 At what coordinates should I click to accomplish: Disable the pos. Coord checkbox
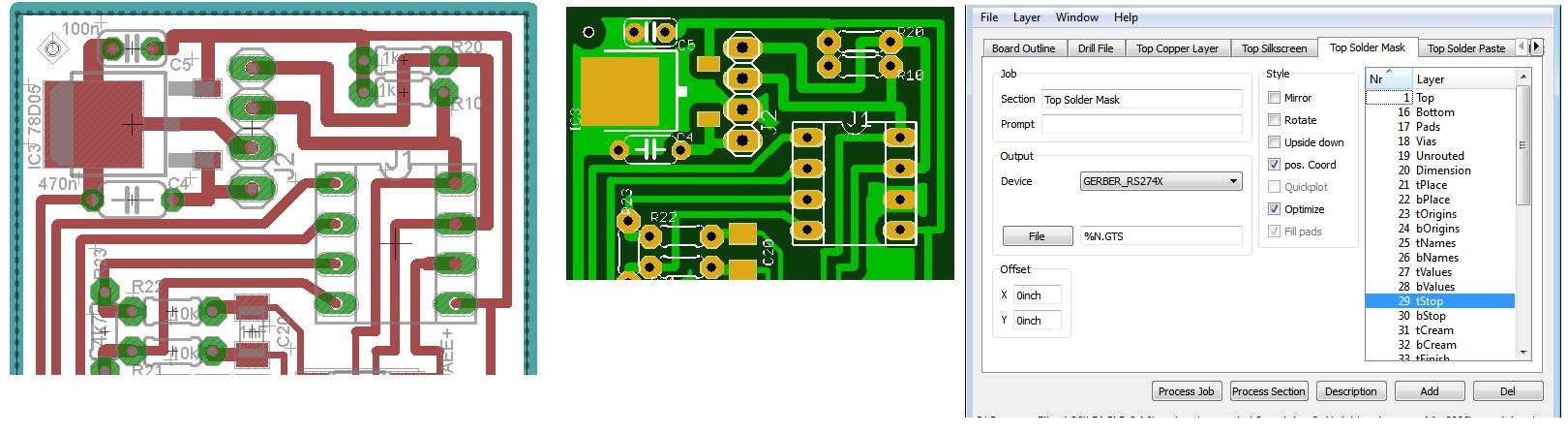(x=1275, y=165)
